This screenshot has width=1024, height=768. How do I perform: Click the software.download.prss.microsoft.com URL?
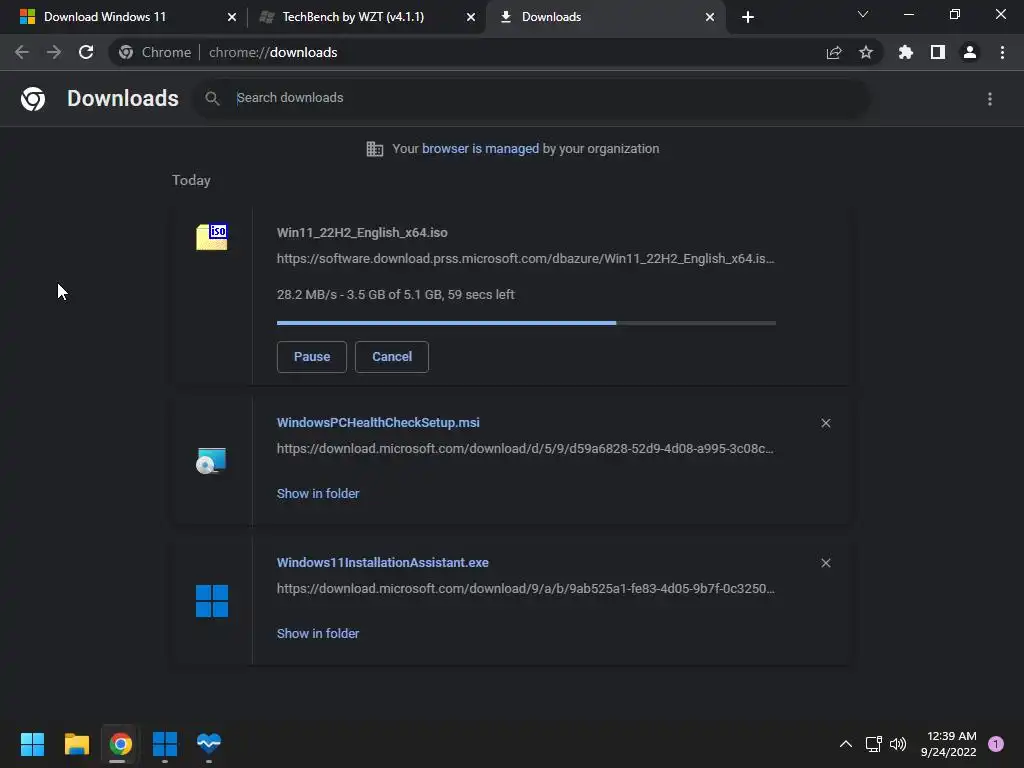(x=526, y=259)
